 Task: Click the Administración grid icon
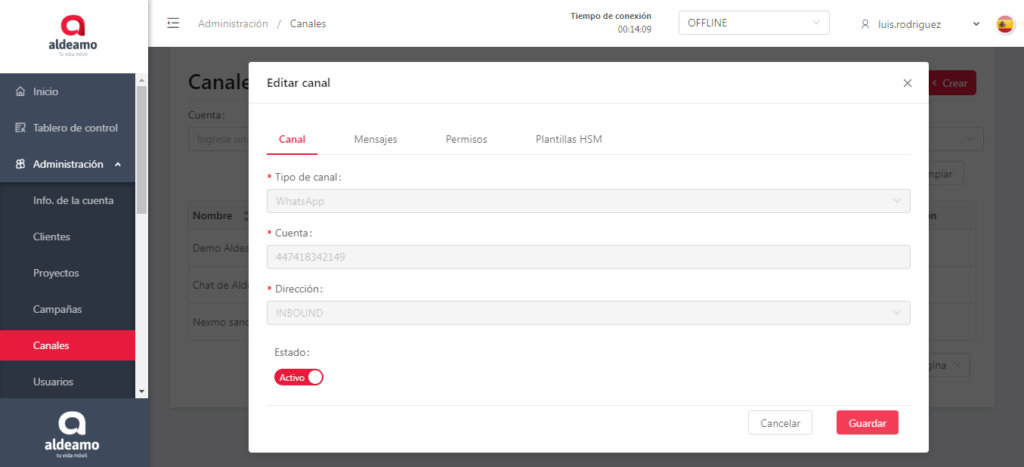[20, 164]
